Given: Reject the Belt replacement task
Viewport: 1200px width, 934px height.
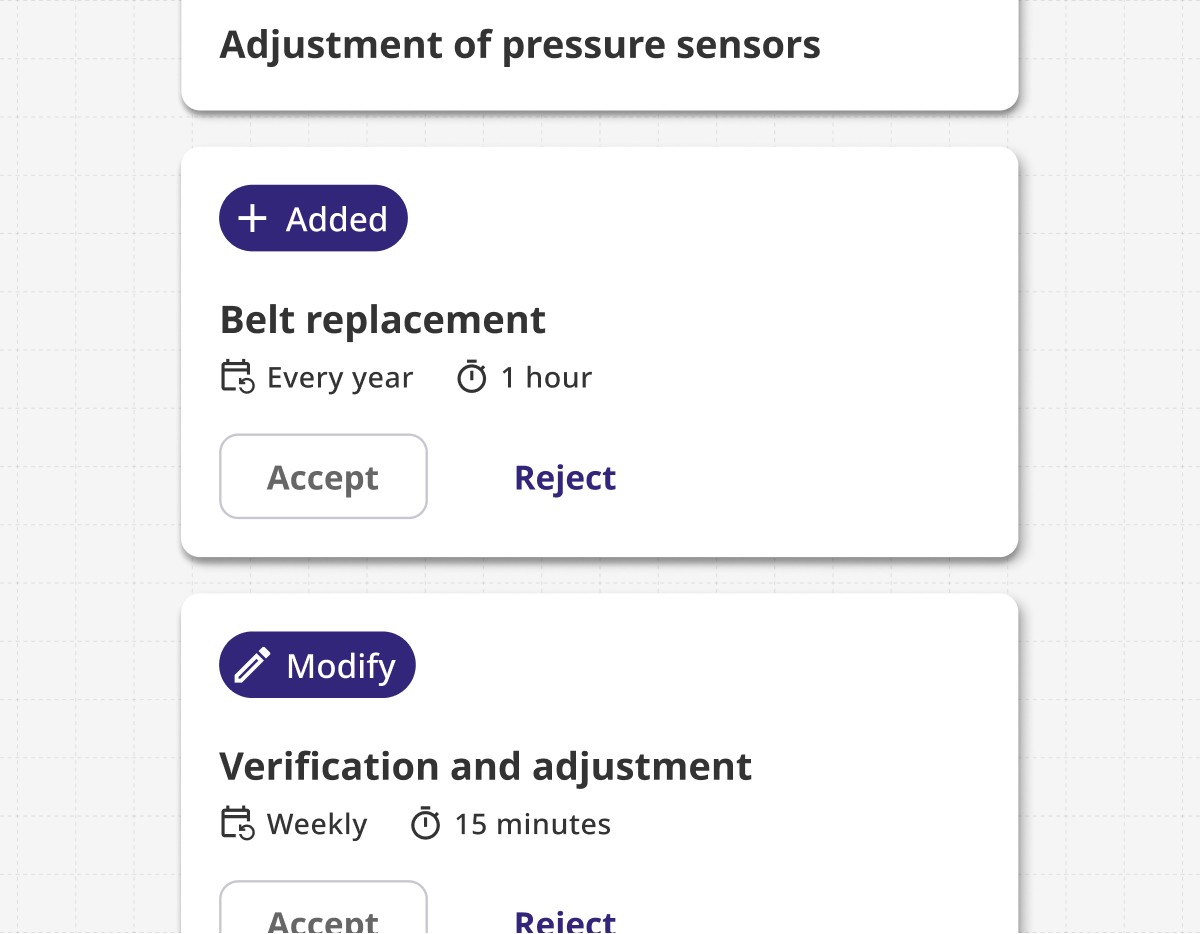Looking at the screenshot, I should 565,477.
